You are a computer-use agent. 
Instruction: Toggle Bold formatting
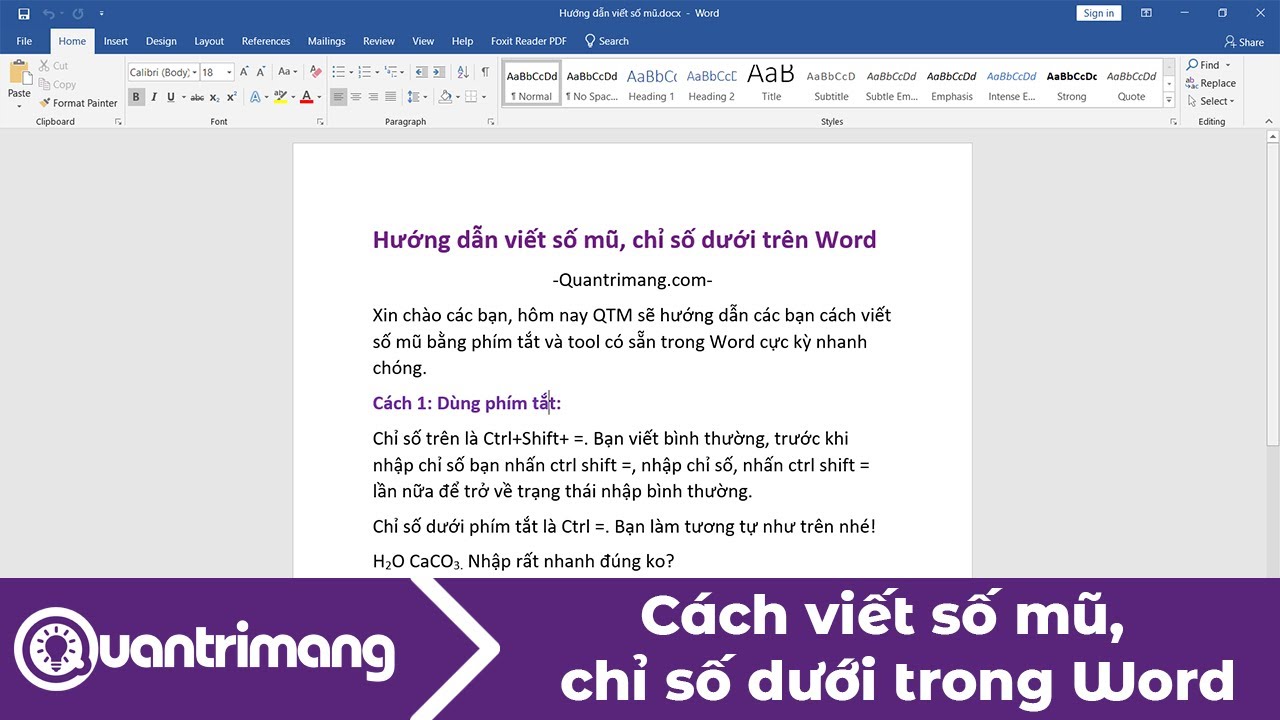137,97
